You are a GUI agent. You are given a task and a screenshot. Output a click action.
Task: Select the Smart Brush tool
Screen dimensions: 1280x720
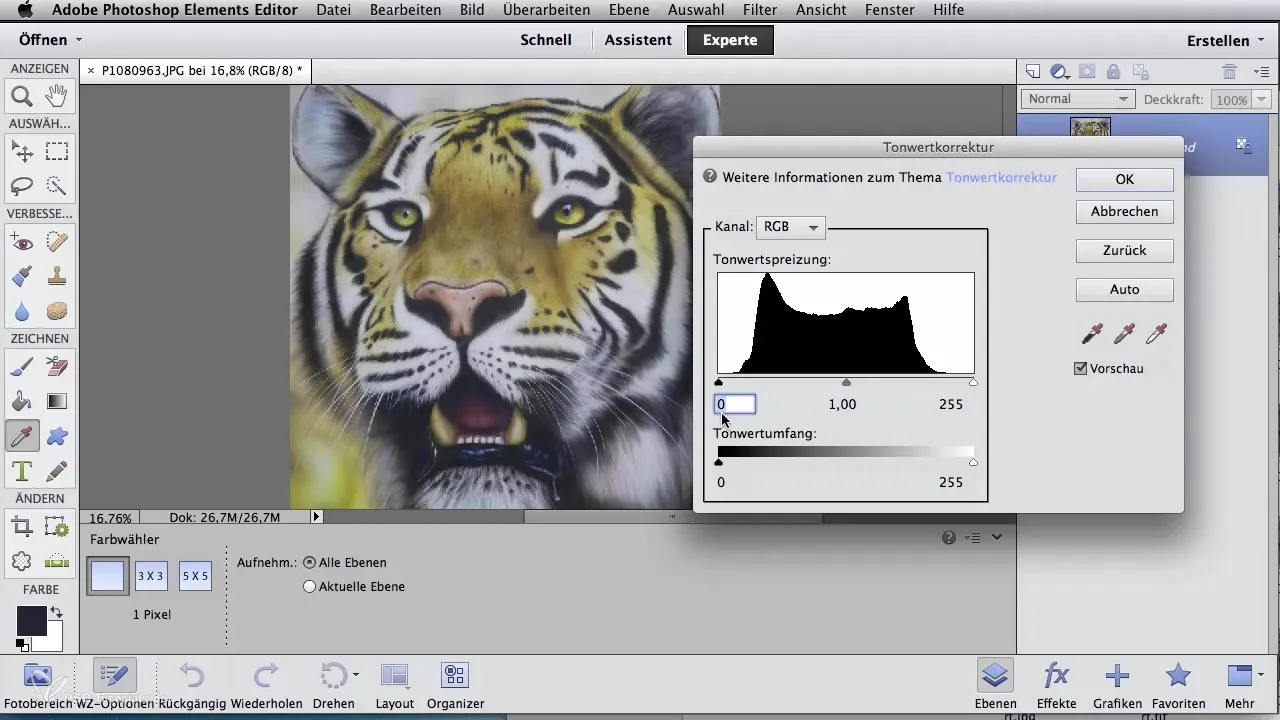click(21, 276)
